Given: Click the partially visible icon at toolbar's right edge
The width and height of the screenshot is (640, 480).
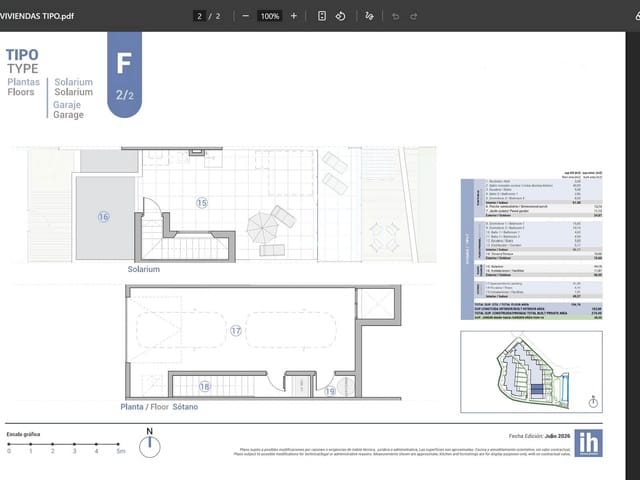Looking at the screenshot, I should coord(638,16).
